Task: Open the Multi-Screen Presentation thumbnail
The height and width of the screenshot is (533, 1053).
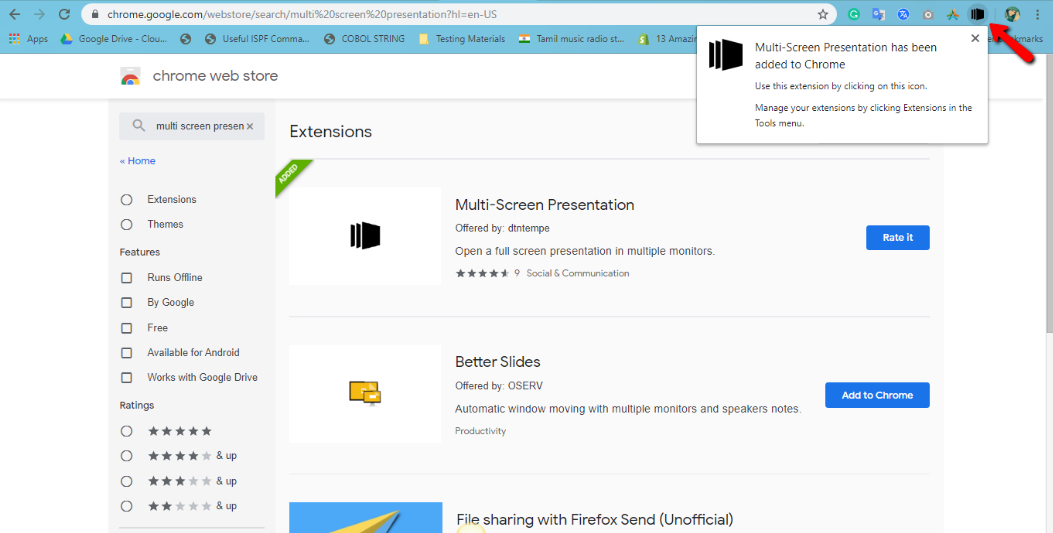Action: tap(365, 236)
